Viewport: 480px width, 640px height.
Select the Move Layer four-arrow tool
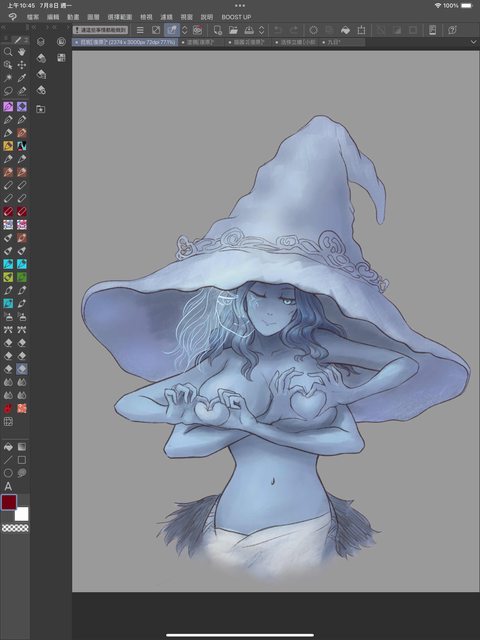(x=22, y=65)
